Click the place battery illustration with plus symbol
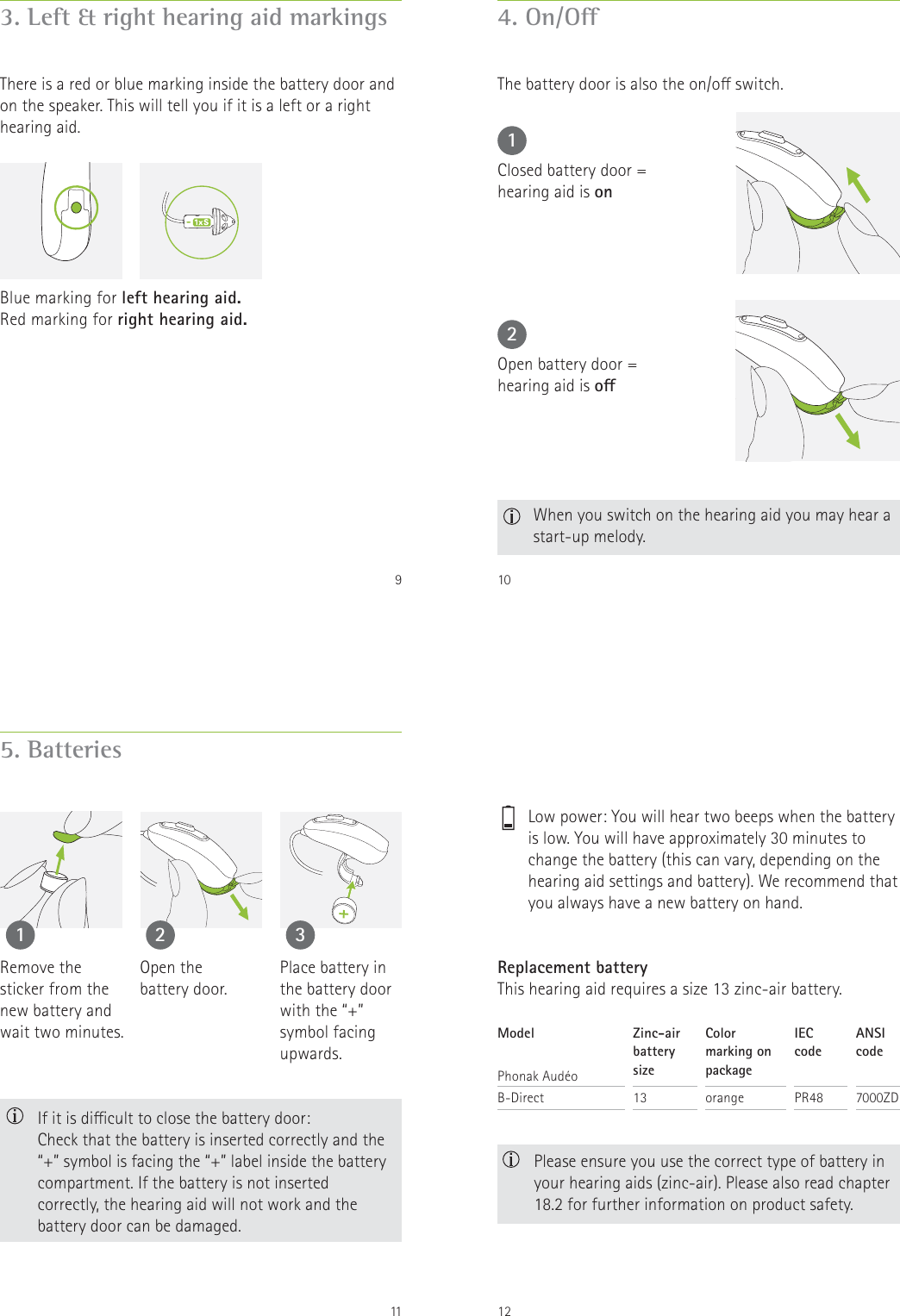900x1316 pixels. 341,870
